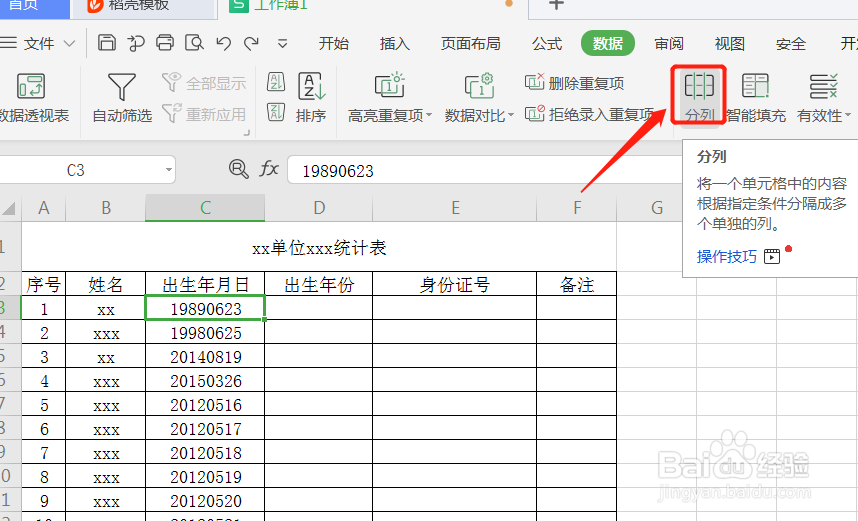Open Print Preview icon
Viewport: 858px width, 521px height.
point(194,43)
